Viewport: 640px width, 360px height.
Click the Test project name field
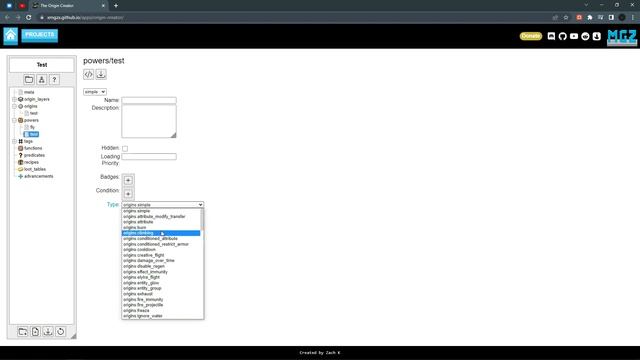click(42, 65)
